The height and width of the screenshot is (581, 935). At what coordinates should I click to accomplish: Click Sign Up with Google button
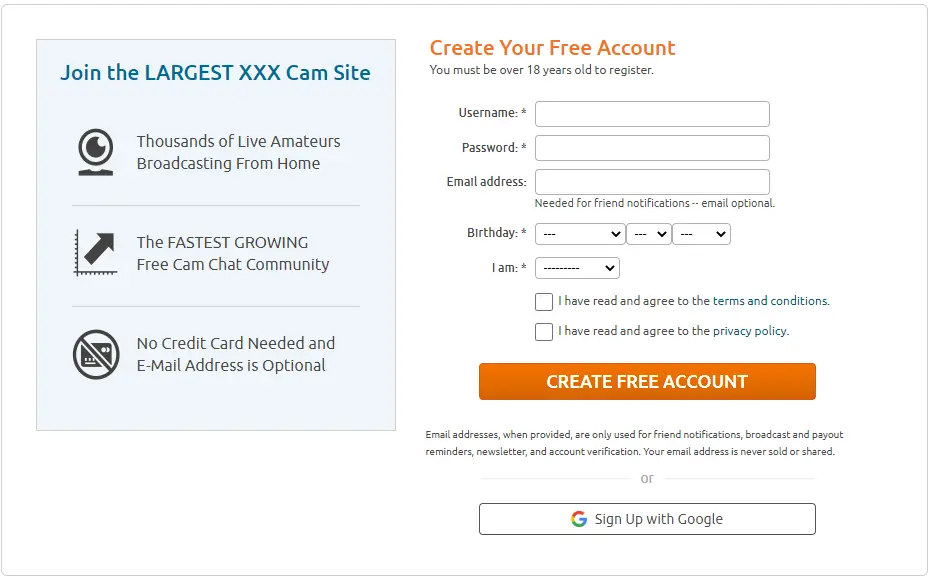point(647,519)
